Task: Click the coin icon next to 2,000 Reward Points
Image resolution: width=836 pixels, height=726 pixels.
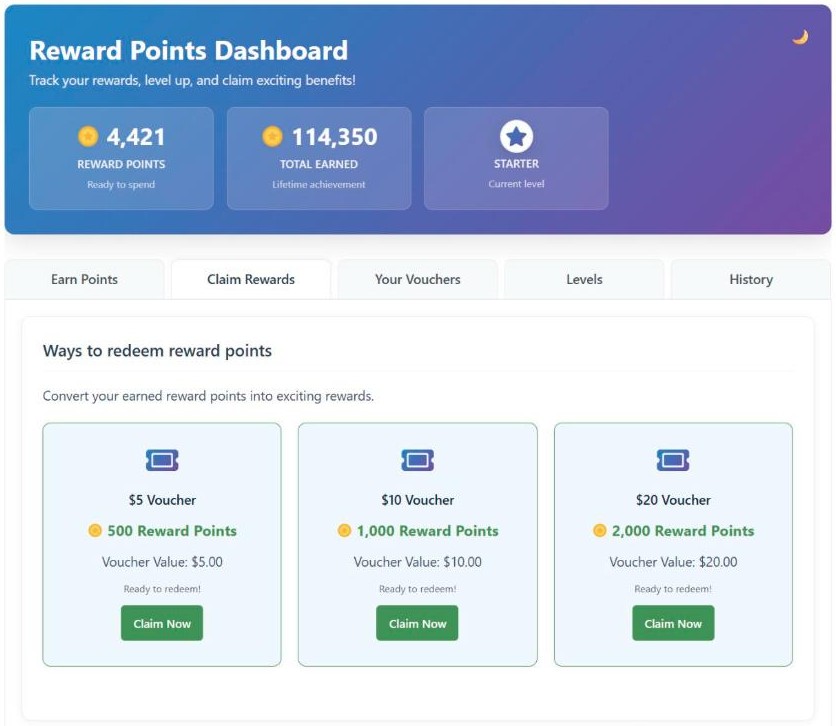Action: 600,531
